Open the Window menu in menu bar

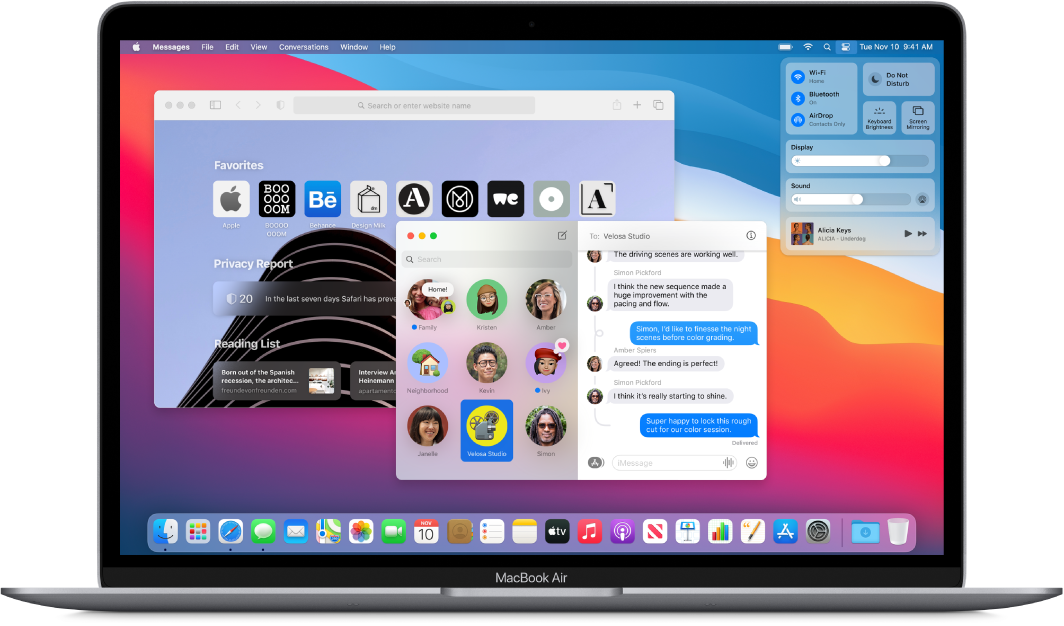[x=354, y=47]
